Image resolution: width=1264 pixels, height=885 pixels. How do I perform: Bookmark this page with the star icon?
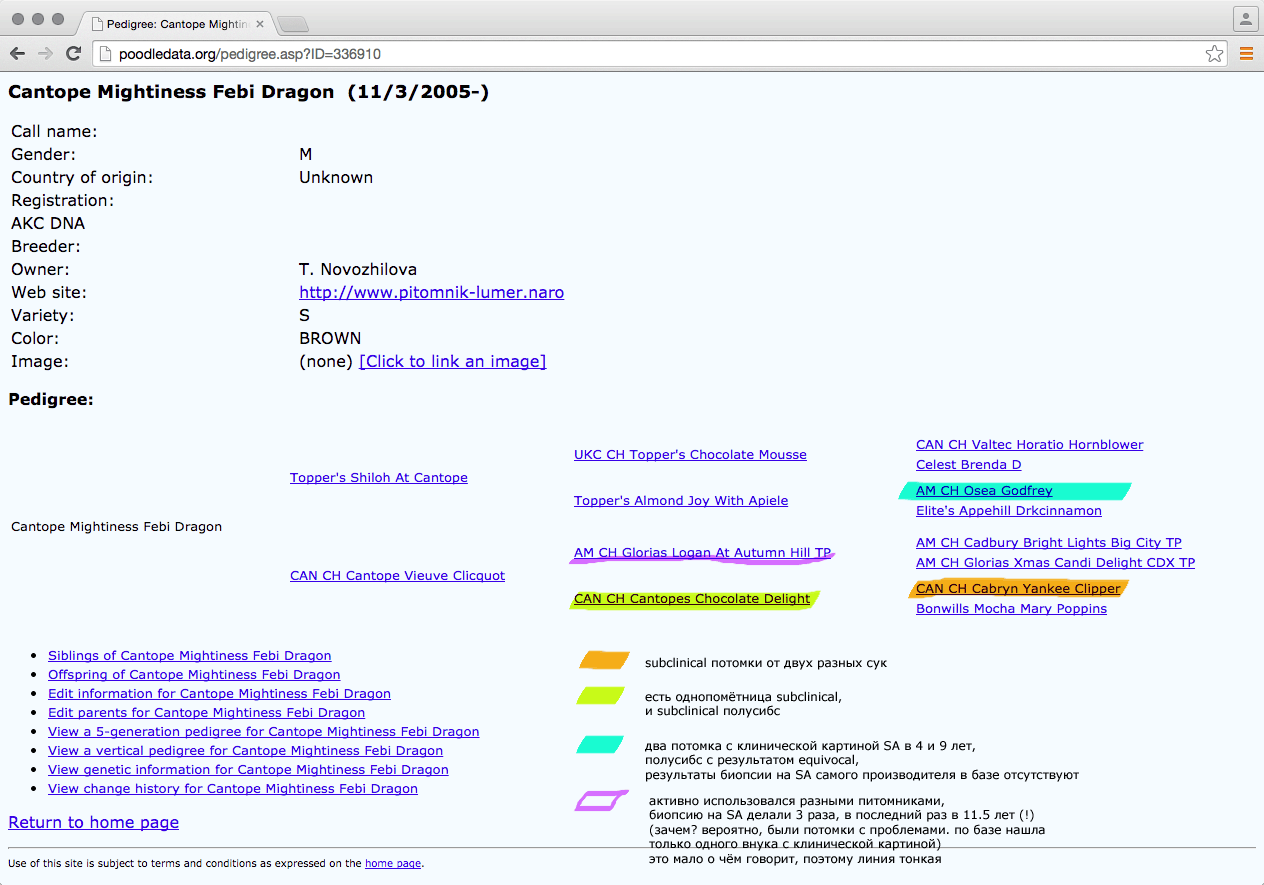[x=1214, y=54]
